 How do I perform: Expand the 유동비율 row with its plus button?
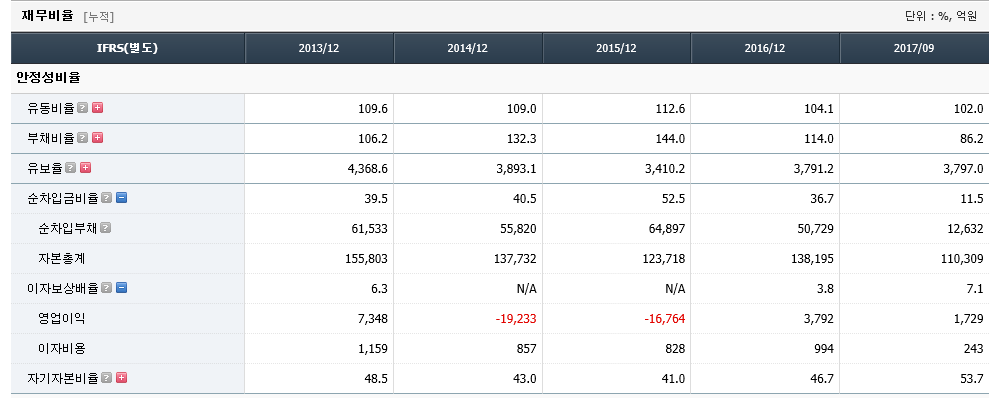(x=97, y=108)
